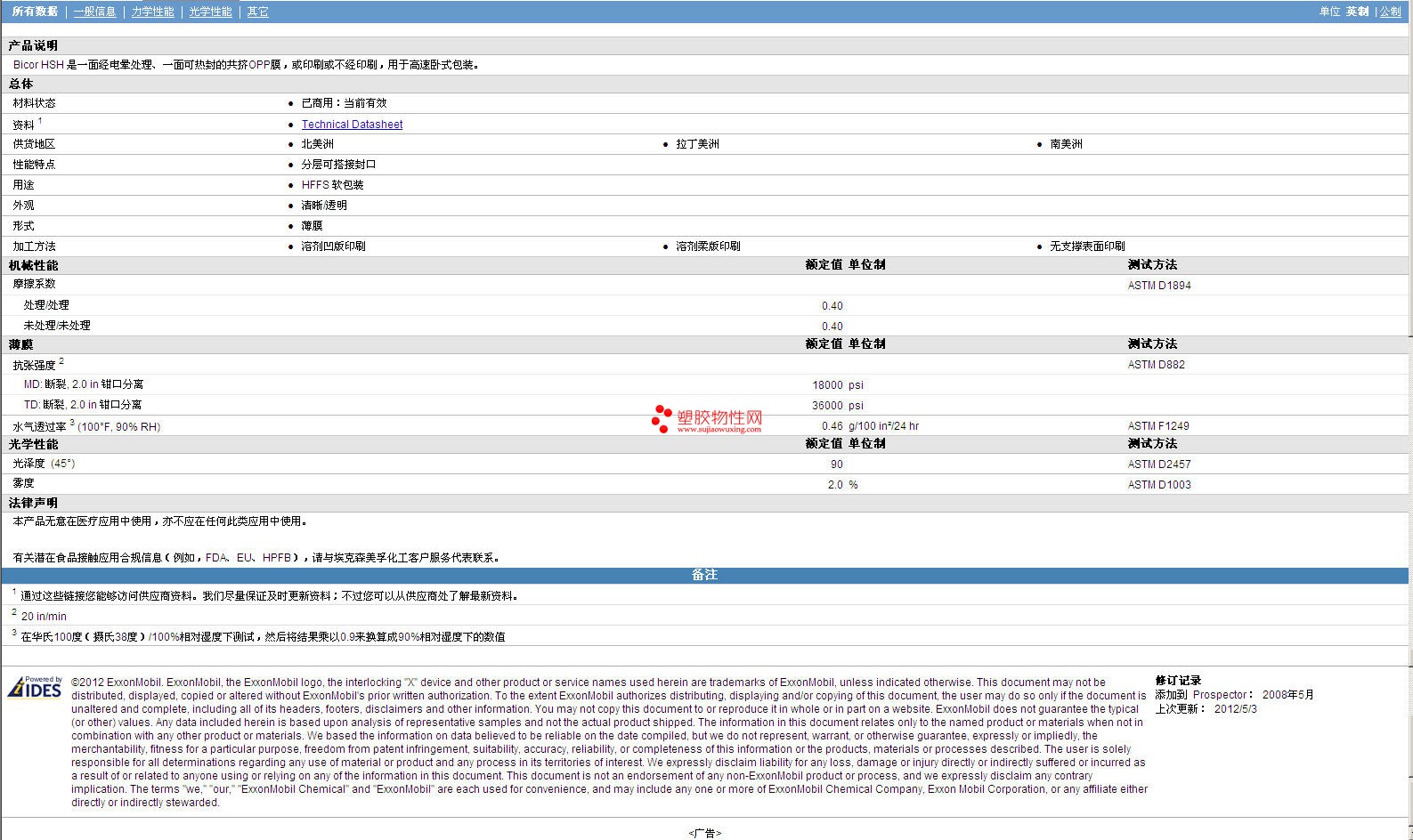The width and height of the screenshot is (1413, 840).
Task: Click the ASTM D1894 test method
Action: pyautogui.click(x=1159, y=286)
